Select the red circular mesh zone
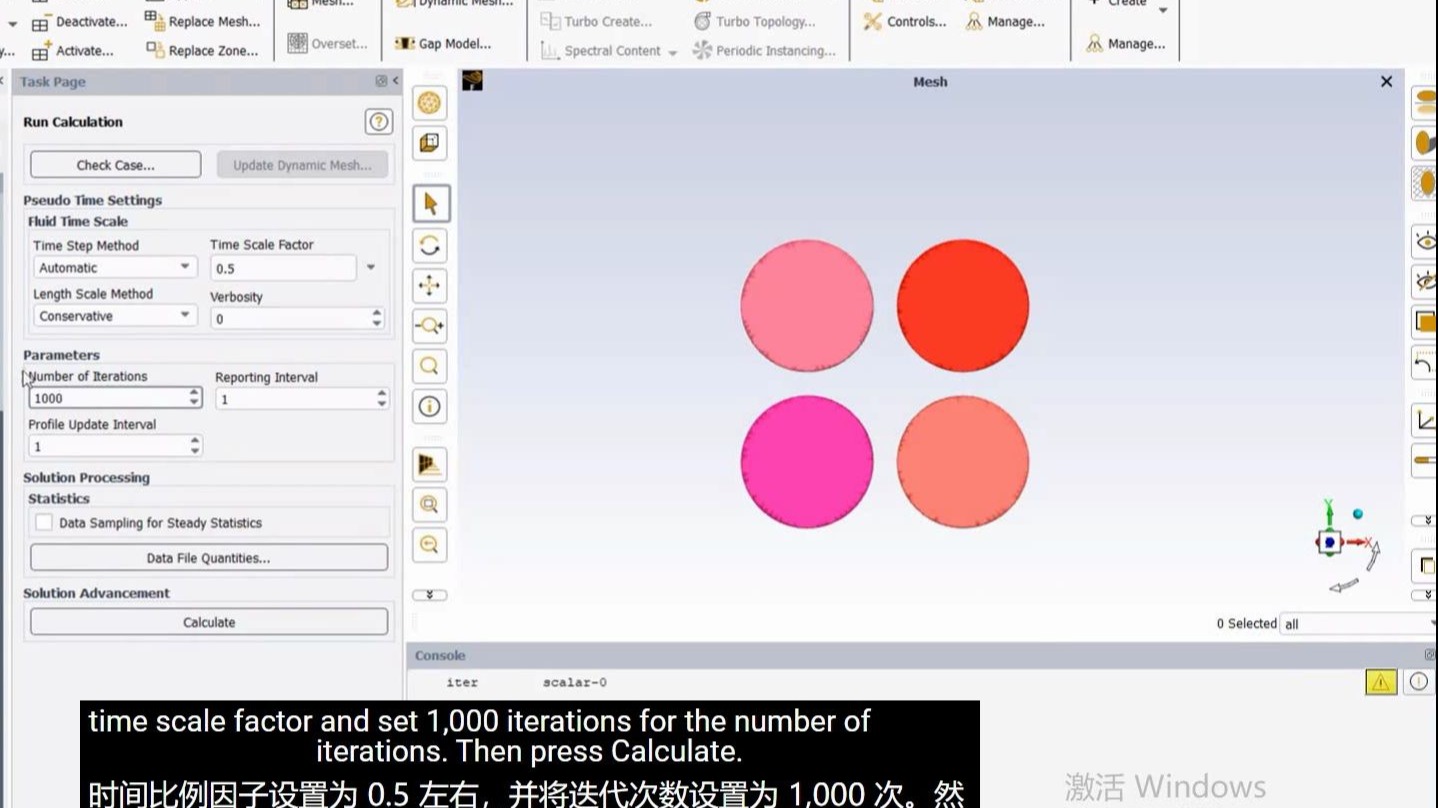 pos(962,306)
